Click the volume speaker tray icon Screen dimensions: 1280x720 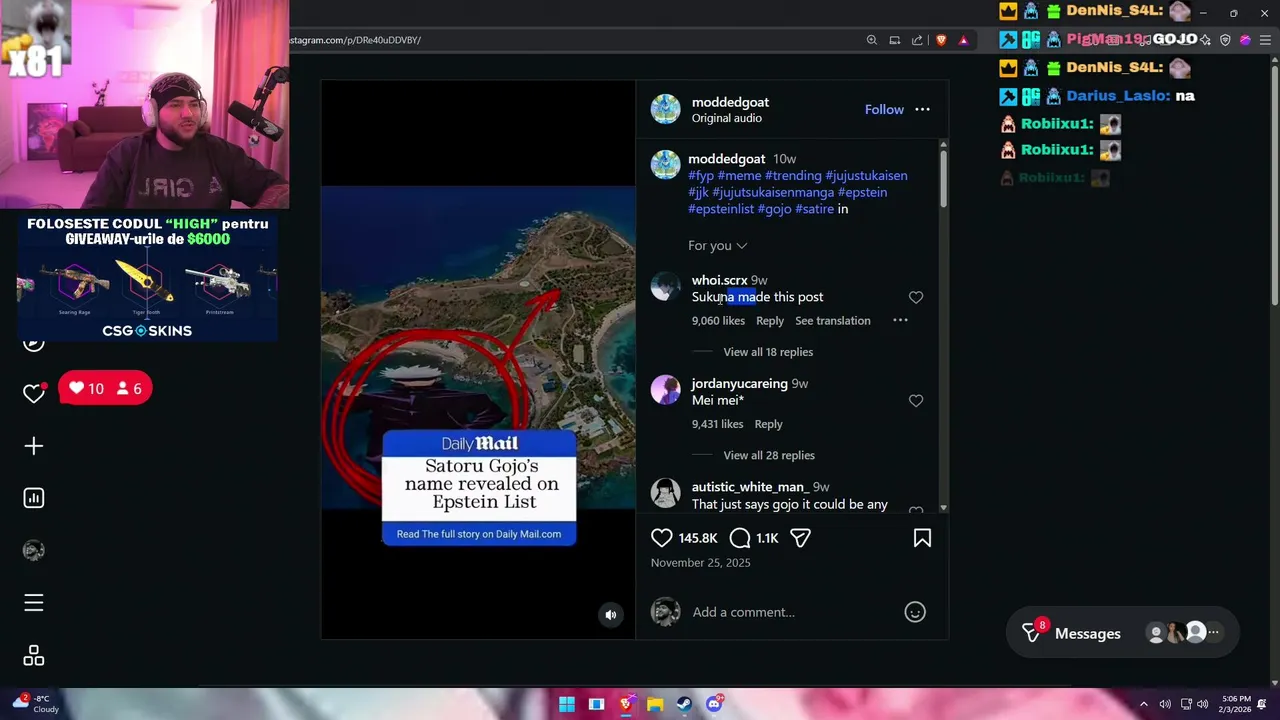click(1202, 704)
